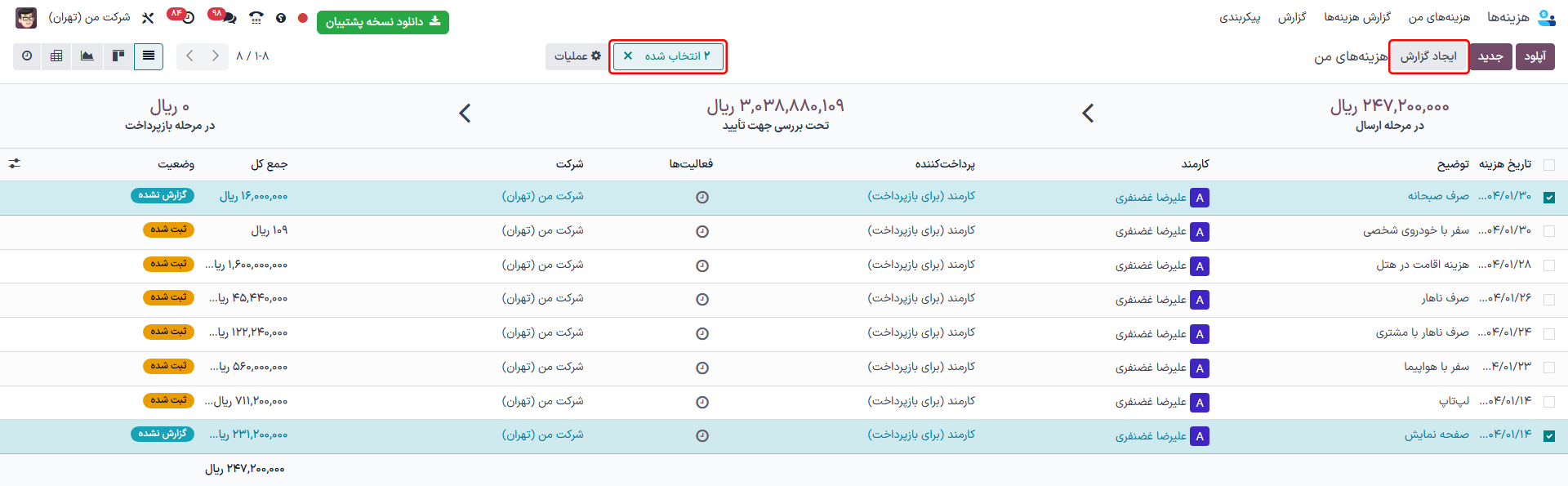Uncheck the صرف صبحانه expense row
Screen dimensions: 1568x486
click(1549, 198)
